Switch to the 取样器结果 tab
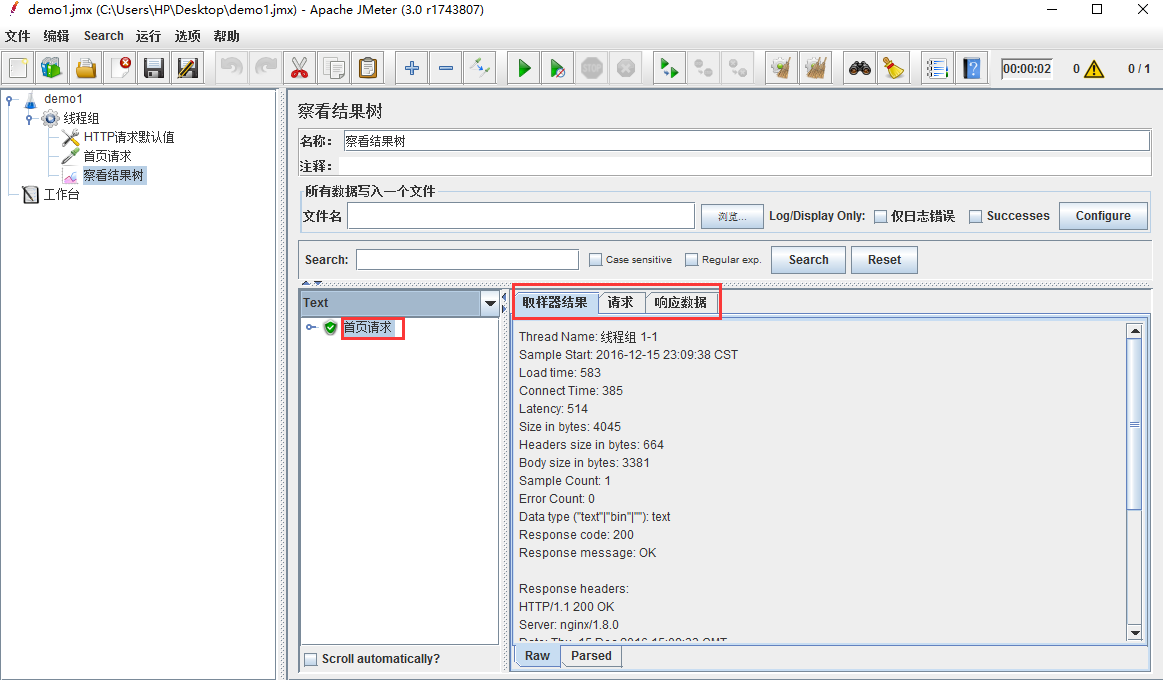The width and height of the screenshot is (1163, 680). pyautogui.click(x=555, y=303)
